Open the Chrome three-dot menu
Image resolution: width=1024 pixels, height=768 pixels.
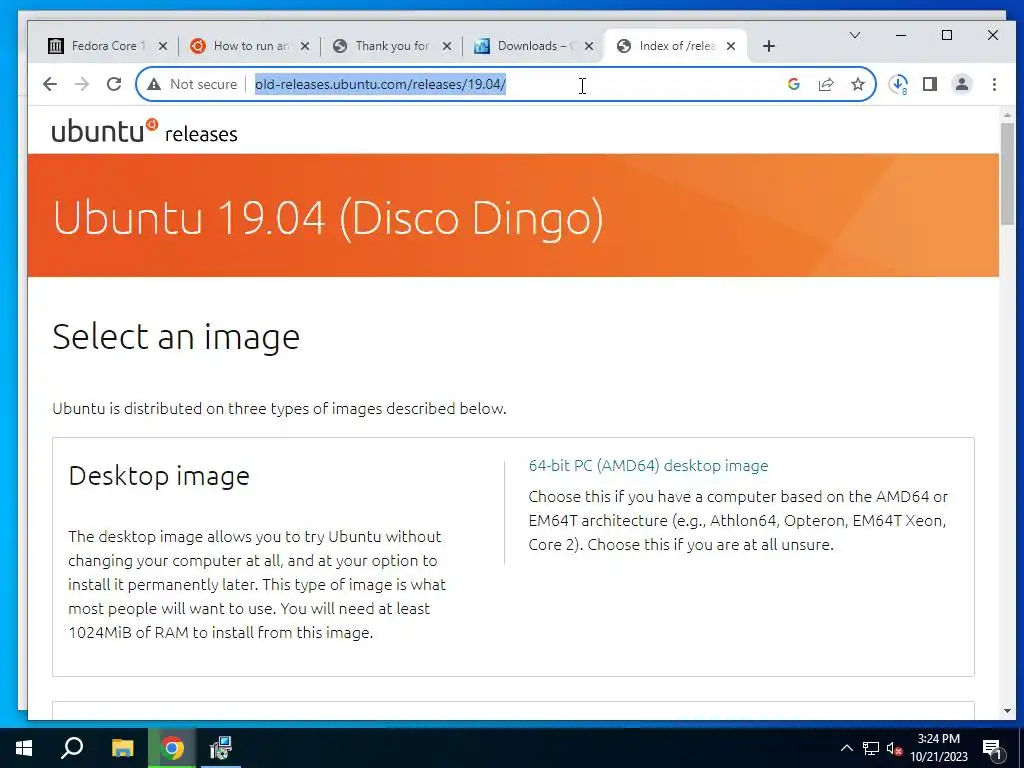pyautogui.click(x=994, y=84)
